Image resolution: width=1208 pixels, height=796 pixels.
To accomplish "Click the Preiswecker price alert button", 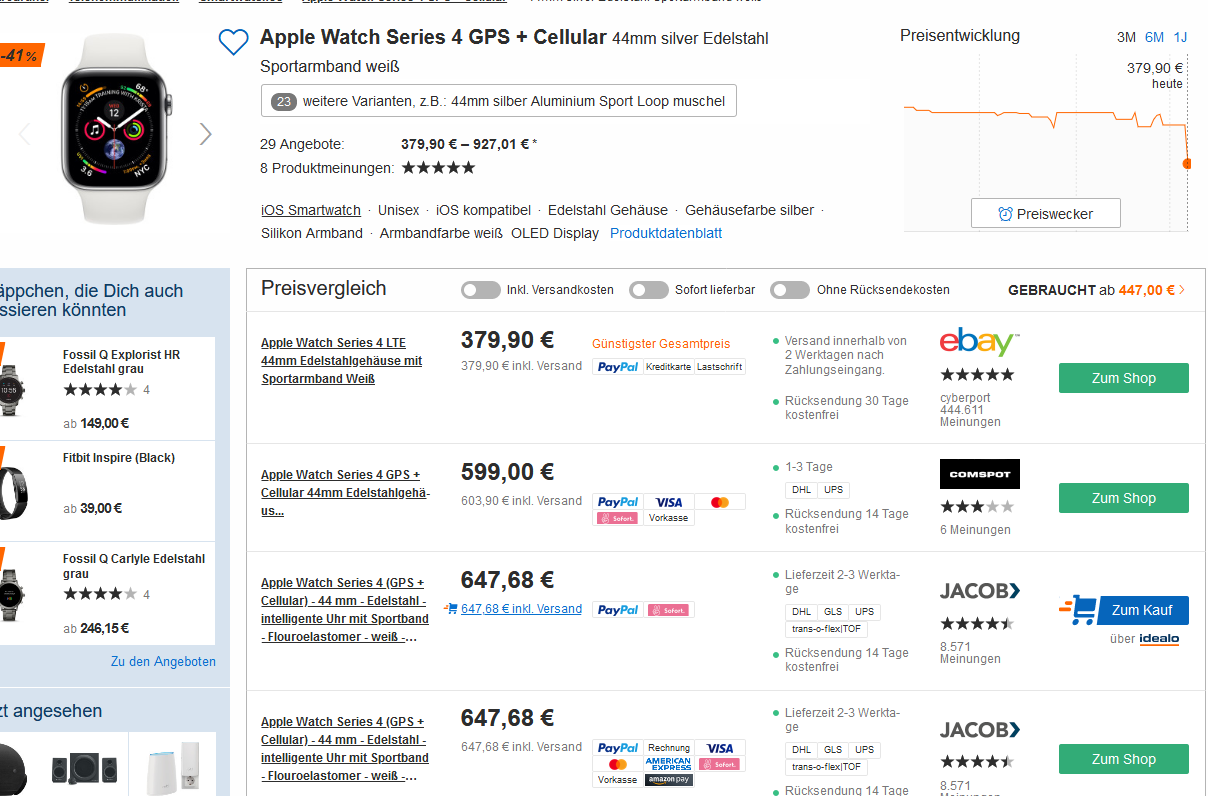I will (x=1045, y=214).
